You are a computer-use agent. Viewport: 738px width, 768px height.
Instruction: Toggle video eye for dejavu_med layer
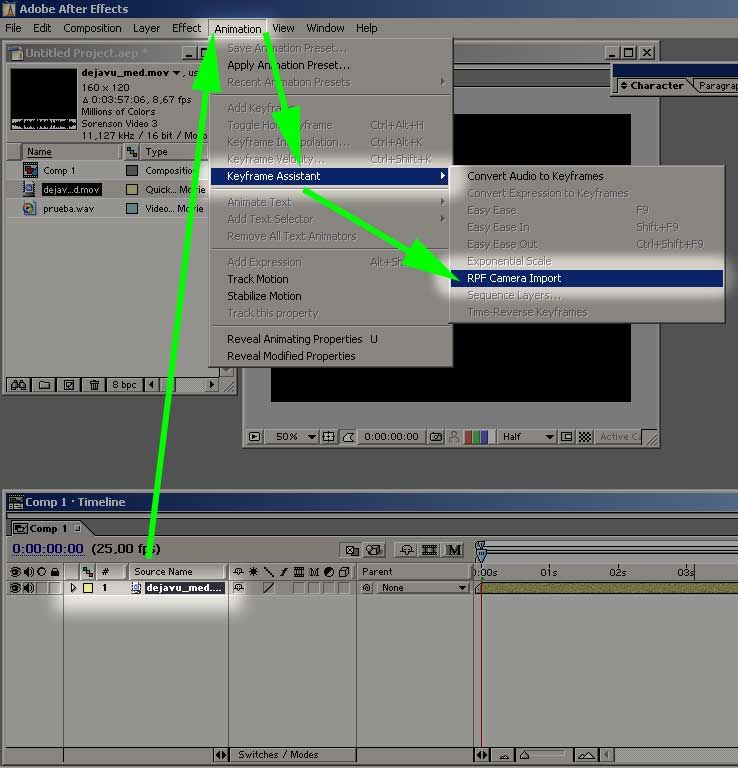tap(15, 588)
